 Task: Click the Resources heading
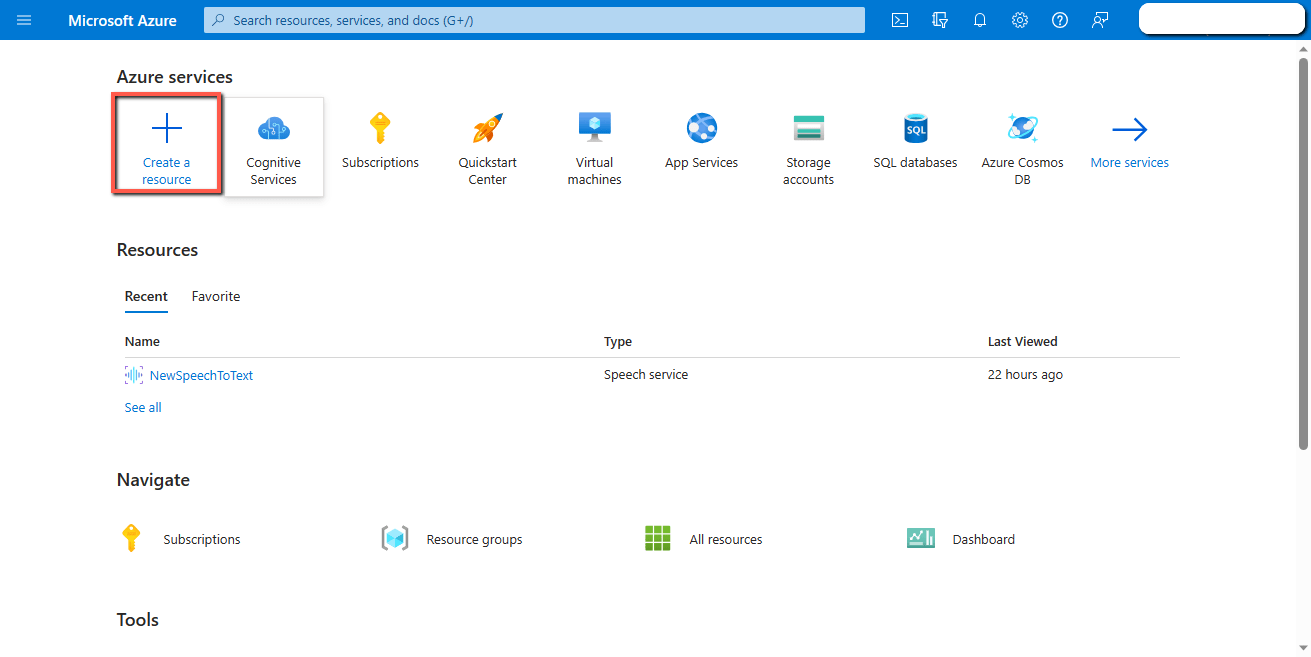tap(158, 250)
